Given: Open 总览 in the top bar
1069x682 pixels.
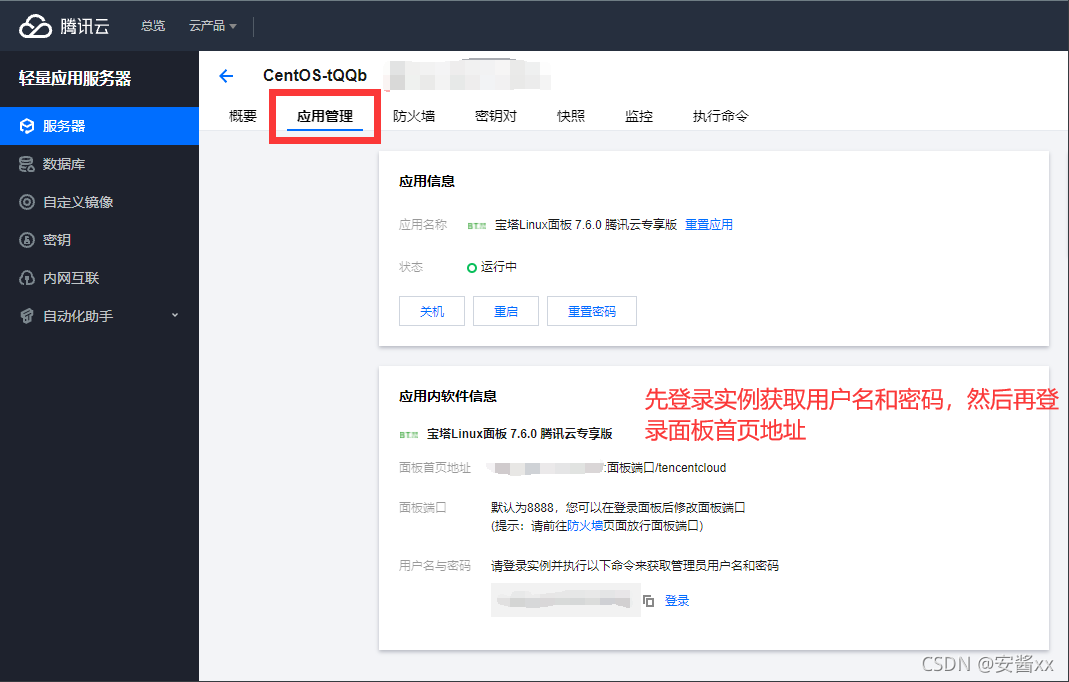Looking at the screenshot, I should 153,26.
